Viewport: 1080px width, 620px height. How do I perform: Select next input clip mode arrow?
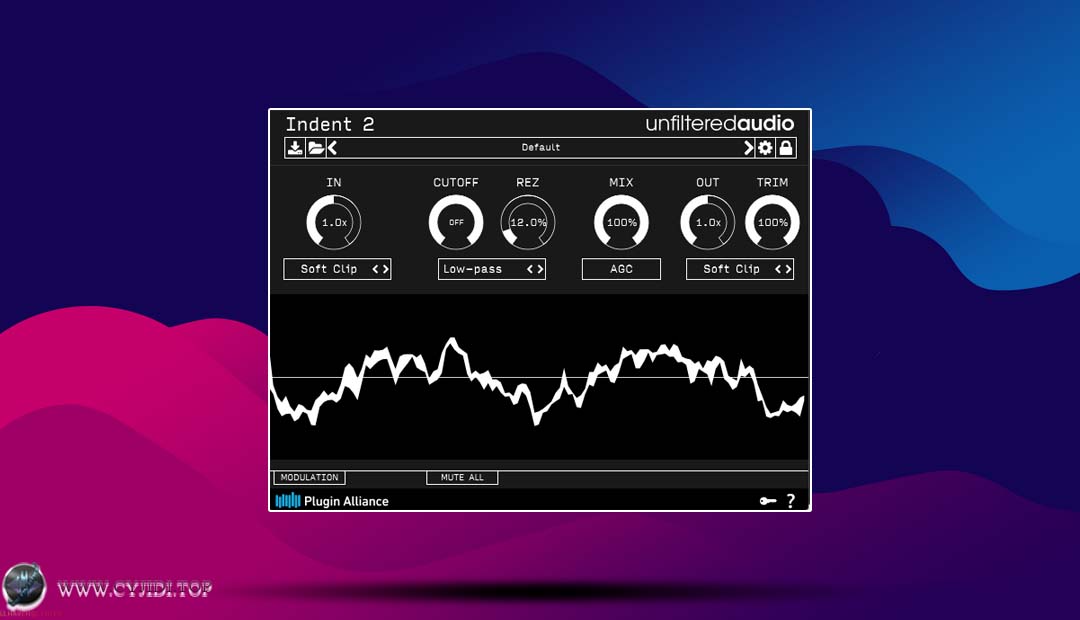click(386, 269)
